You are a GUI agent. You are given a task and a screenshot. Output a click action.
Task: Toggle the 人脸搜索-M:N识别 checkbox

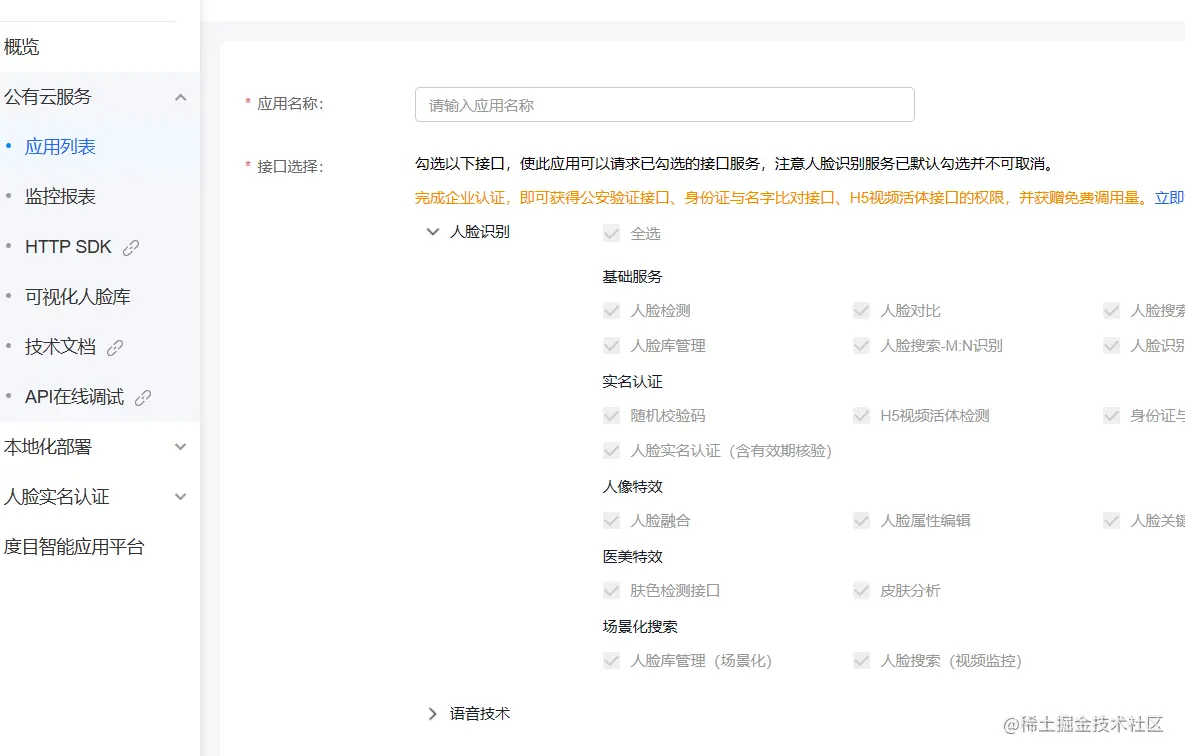coord(861,345)
